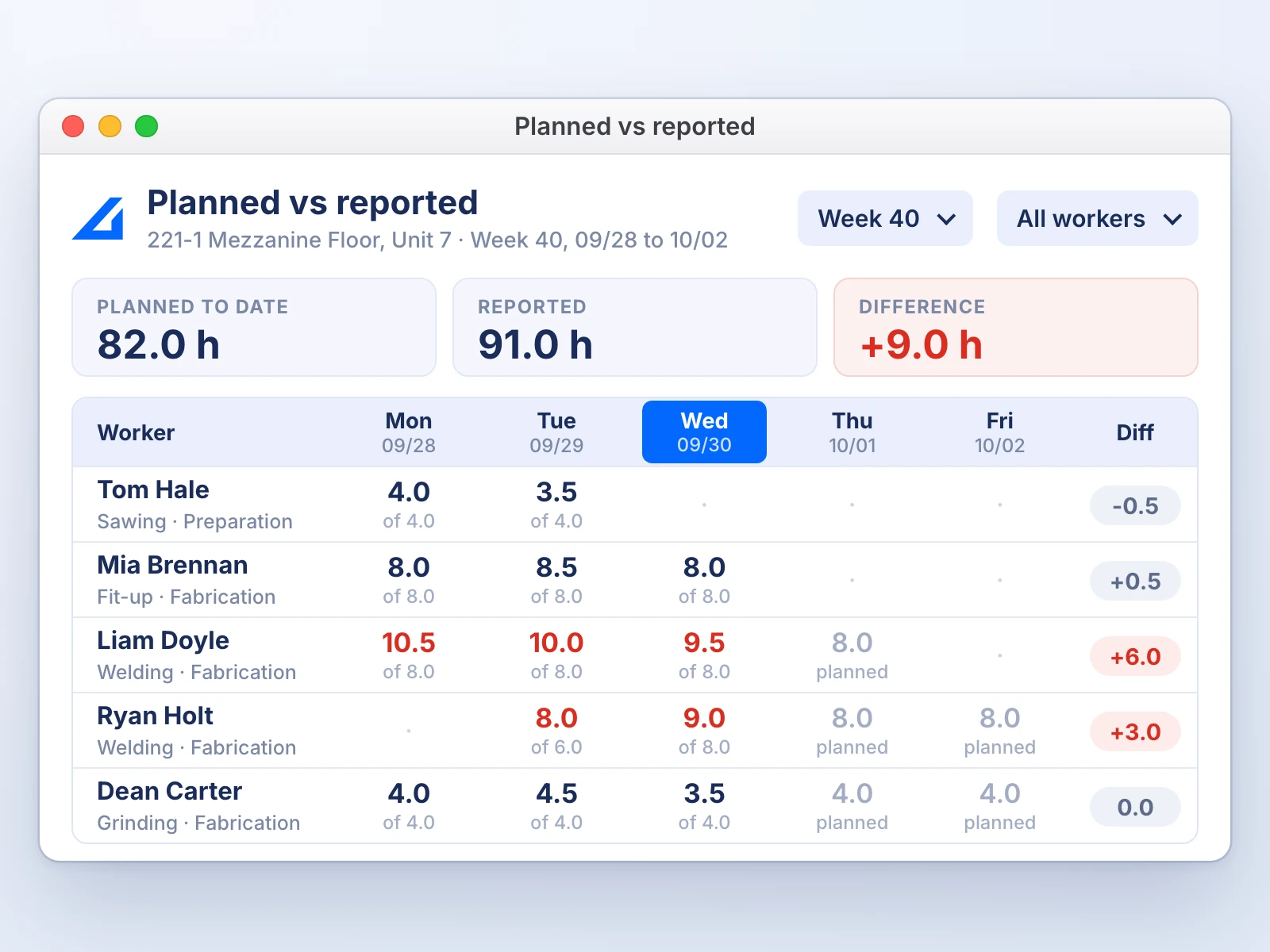This screenshot has height=952, width=1270.
Task: Click Ryan Holt's name
Action: click(x=155, y=716)
